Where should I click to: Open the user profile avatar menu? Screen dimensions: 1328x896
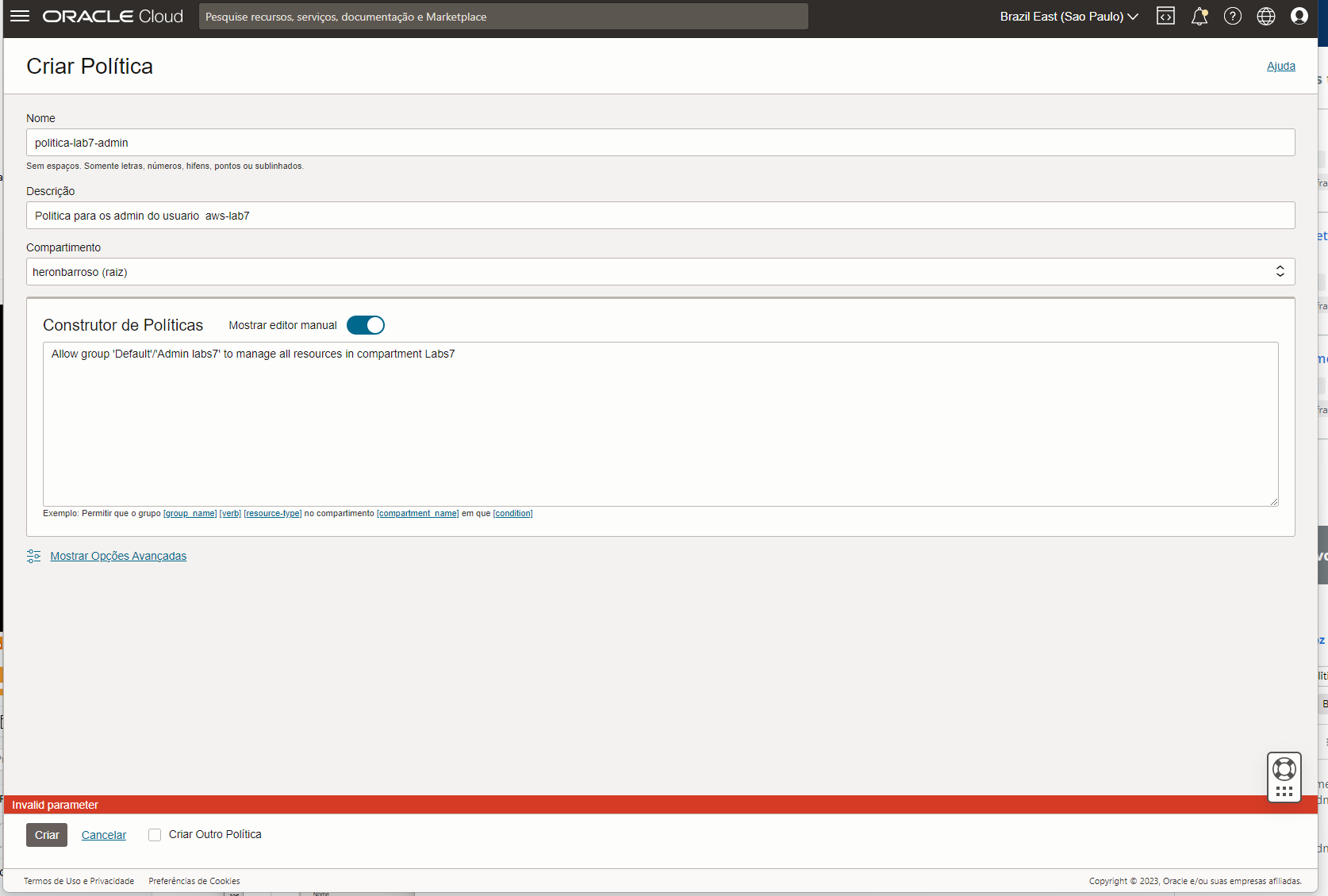coord(1299,16)
